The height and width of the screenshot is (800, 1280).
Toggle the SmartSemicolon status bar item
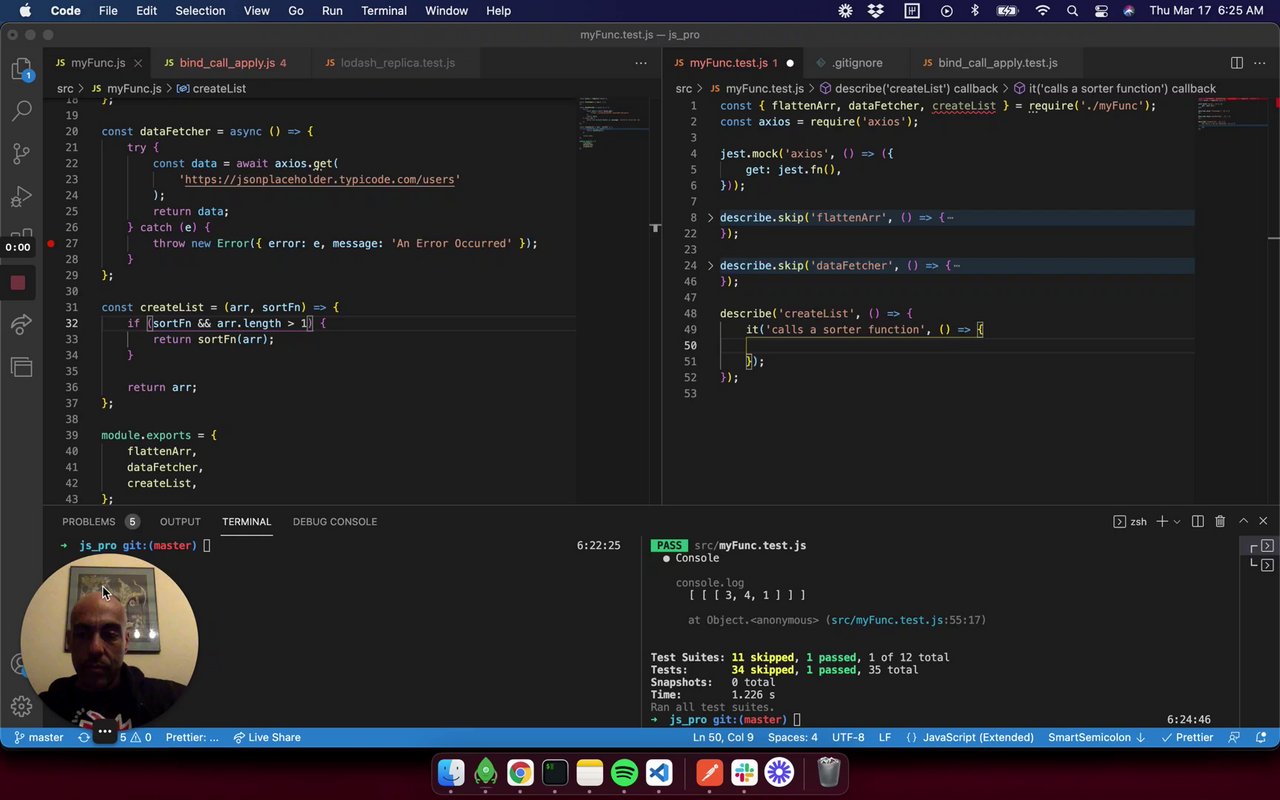point(1096,737)
